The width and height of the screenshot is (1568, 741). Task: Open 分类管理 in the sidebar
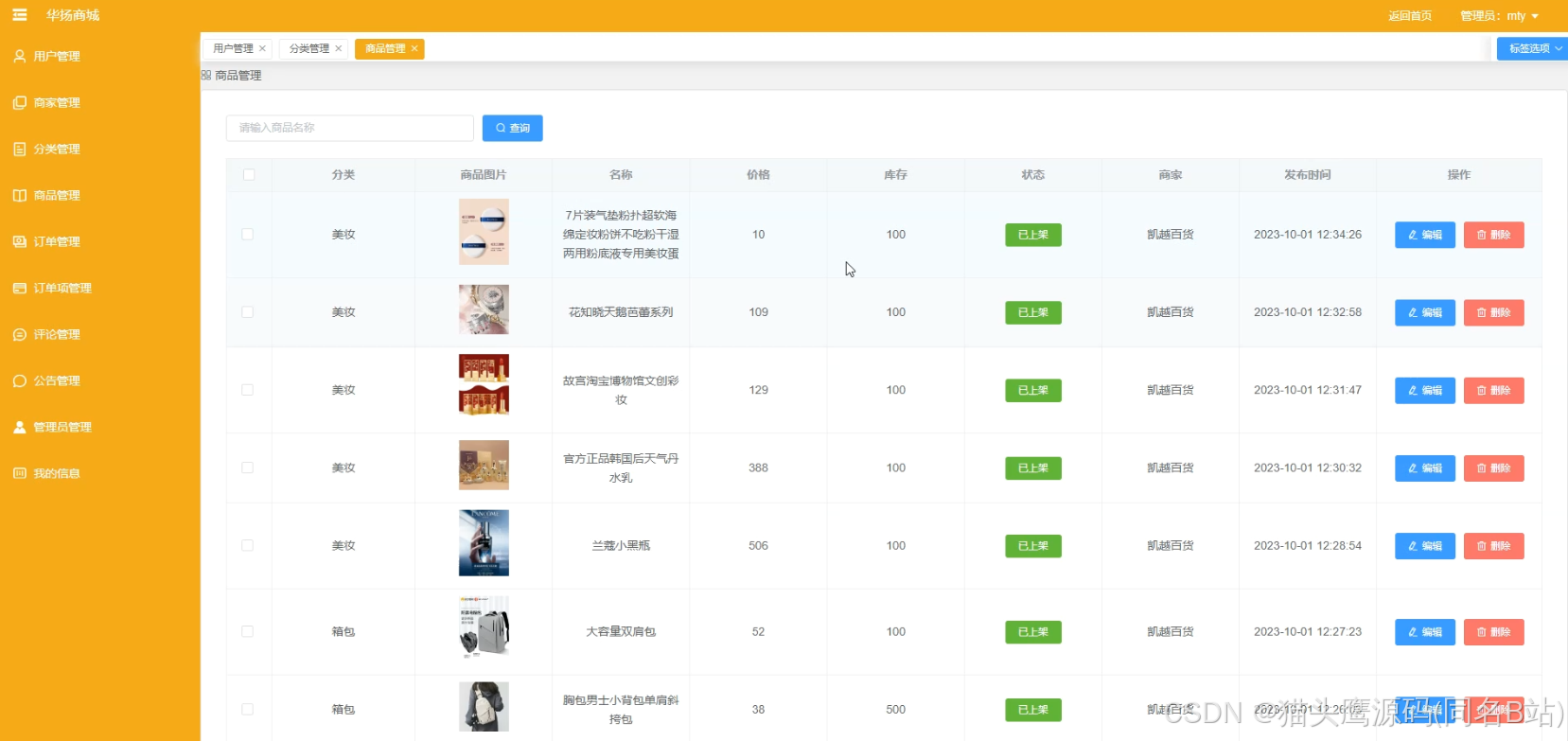click(47, 149)
